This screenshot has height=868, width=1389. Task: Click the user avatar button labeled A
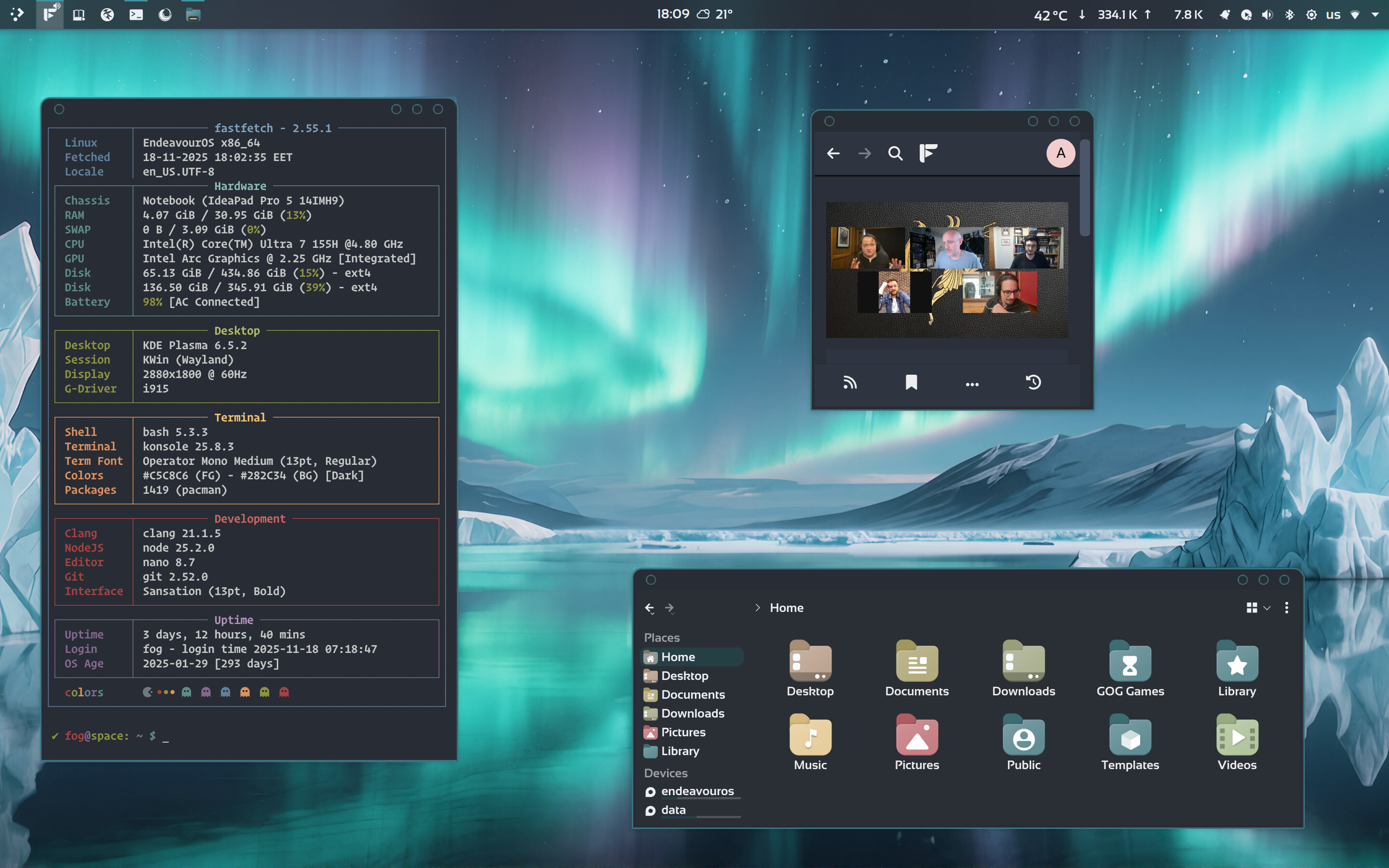pos(1060,153)
